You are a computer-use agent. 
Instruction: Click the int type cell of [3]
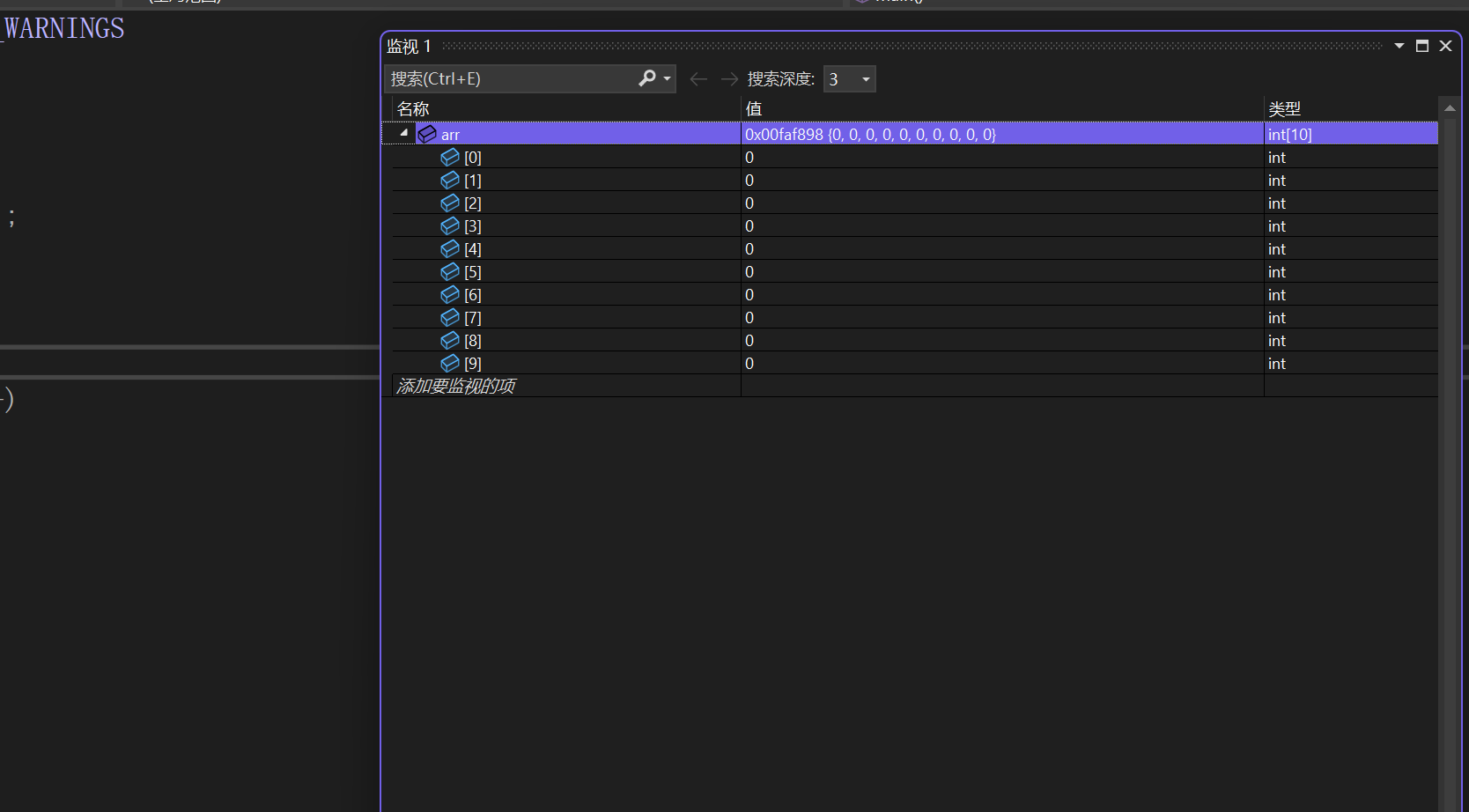point(1351,226)
